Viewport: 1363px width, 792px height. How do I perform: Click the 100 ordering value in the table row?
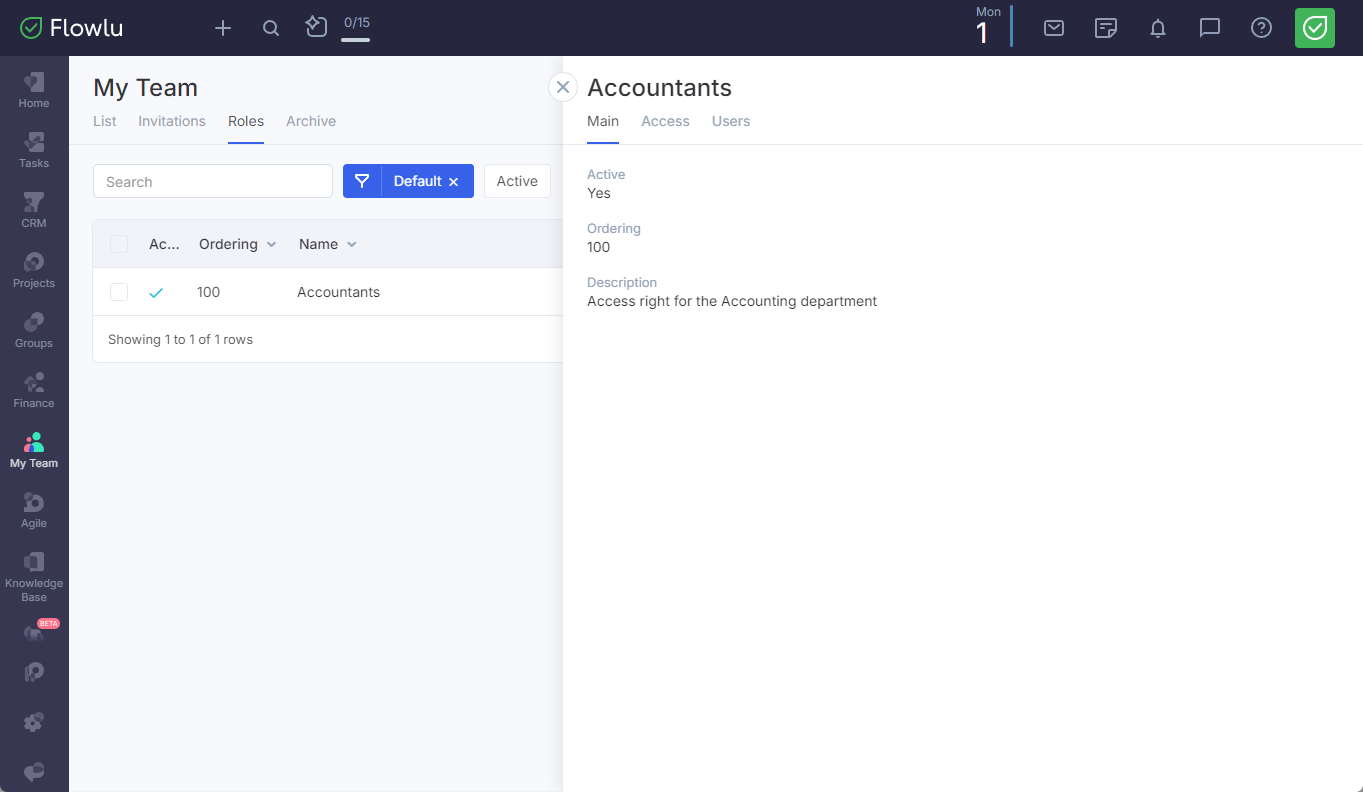tap(208, 292)
